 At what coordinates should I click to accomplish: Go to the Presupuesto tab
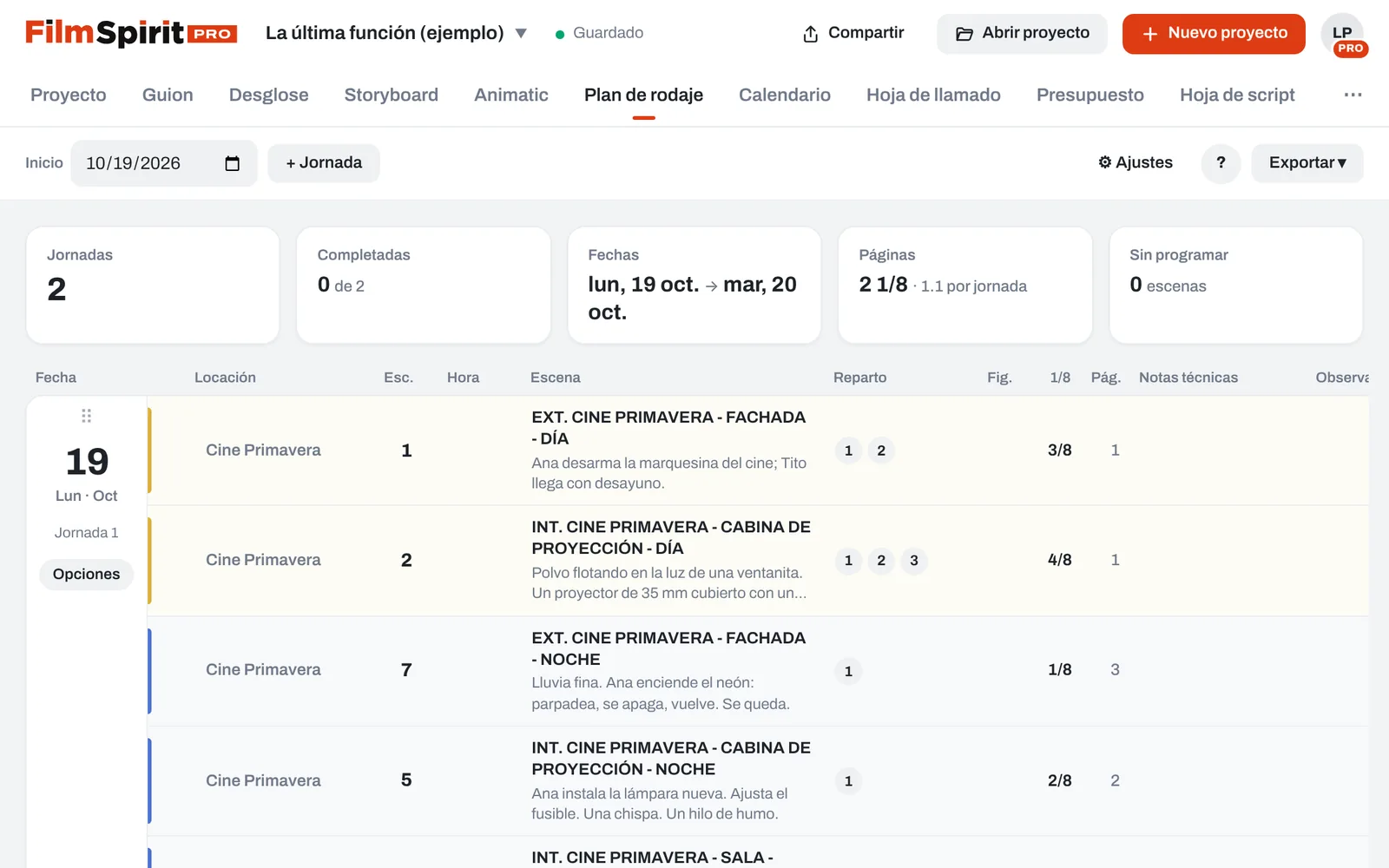[1090, 95]
